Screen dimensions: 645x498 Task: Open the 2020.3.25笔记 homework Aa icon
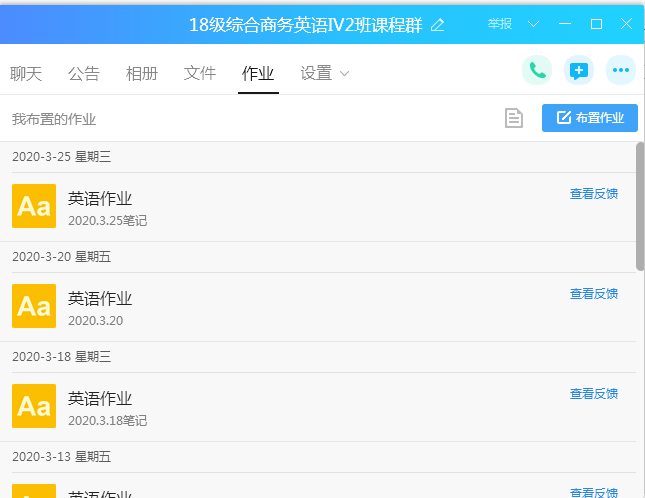pyautogui.click(x=34, y=206)
